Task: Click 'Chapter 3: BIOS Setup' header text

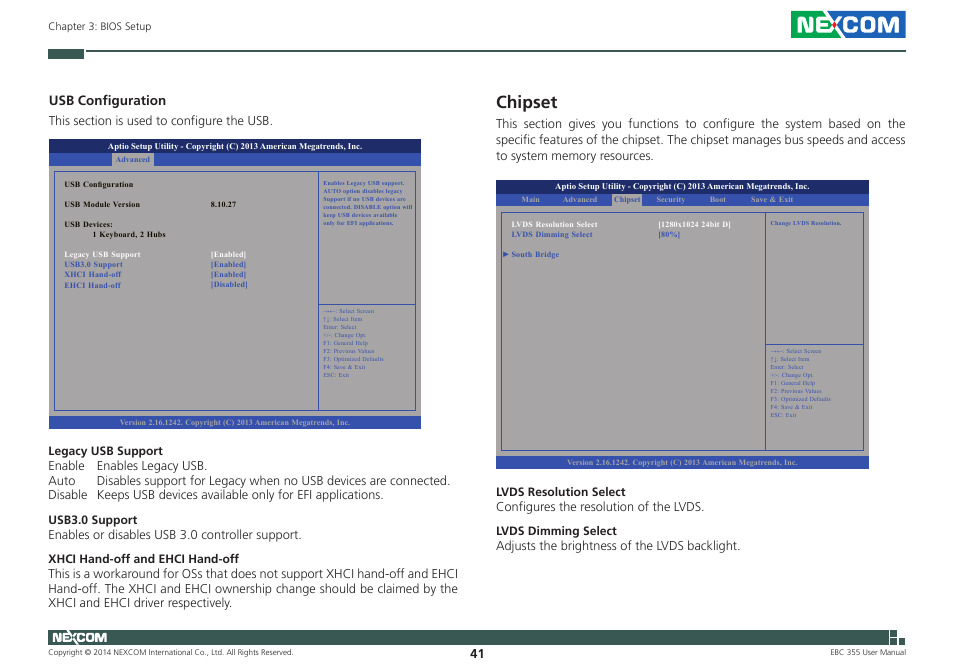Action: click(x=100, y=26)
